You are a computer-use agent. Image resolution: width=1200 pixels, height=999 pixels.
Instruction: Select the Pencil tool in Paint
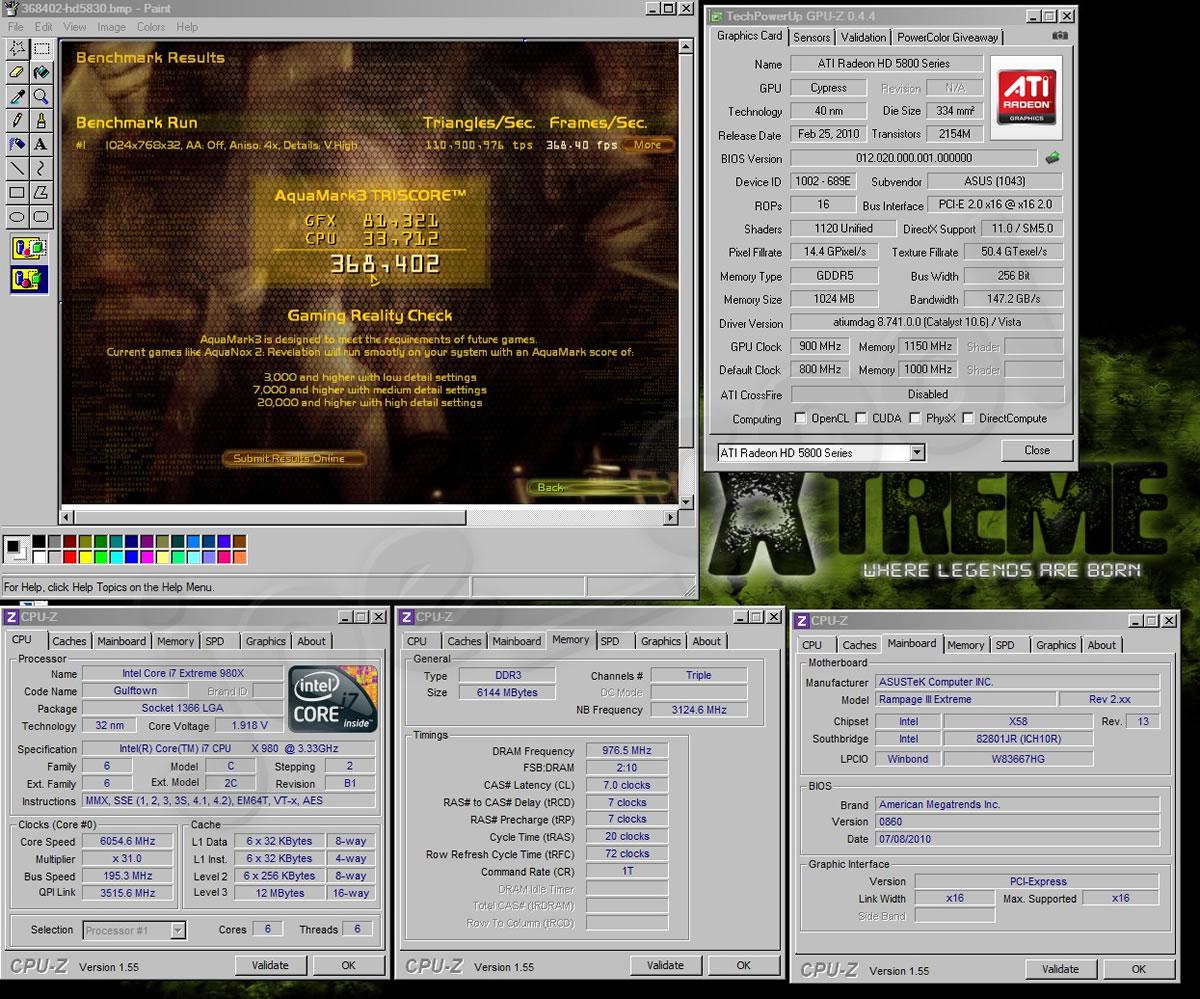point(17,120)
